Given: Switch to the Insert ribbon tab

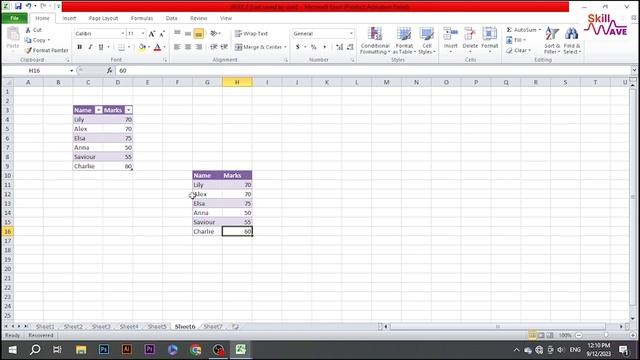Looking at the screenshot, I should (x=69, y=18).
